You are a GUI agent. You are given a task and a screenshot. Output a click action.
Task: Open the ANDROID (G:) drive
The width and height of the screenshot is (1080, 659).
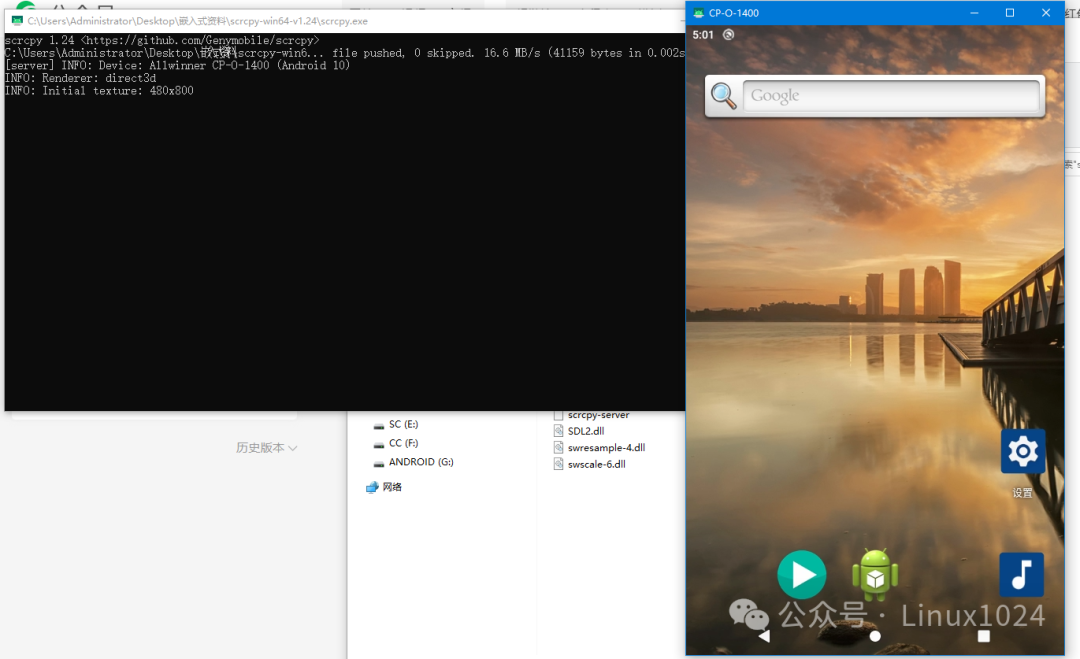tap(420, 462)
